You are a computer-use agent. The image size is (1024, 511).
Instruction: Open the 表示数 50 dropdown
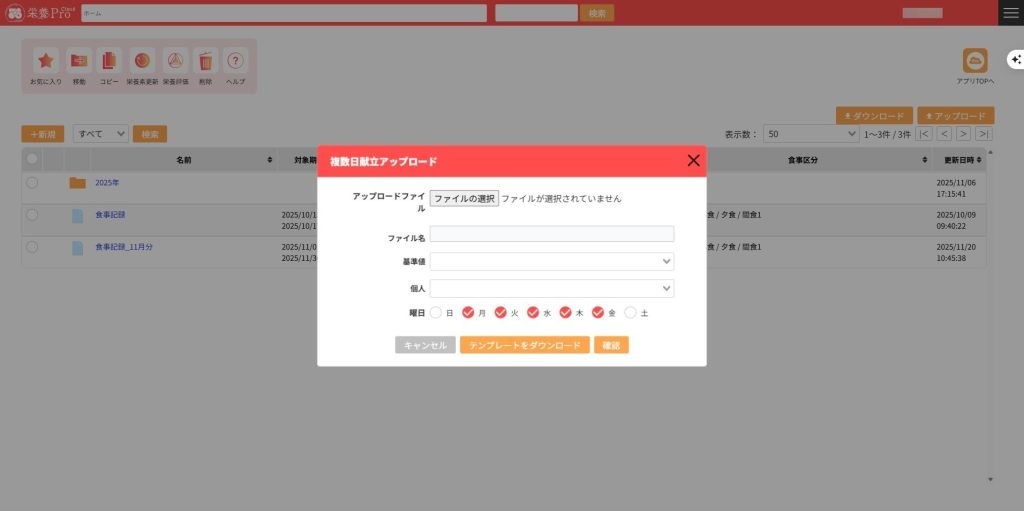pyautogui.click(x=810, y=134)
